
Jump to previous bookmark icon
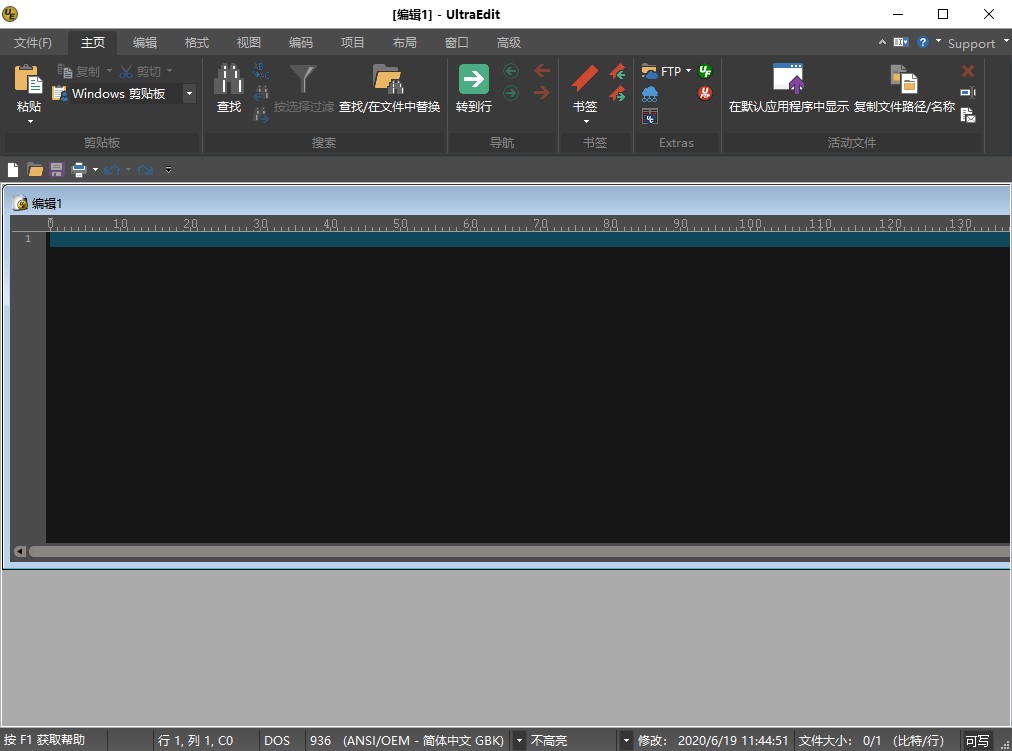(x=617, y=71)
